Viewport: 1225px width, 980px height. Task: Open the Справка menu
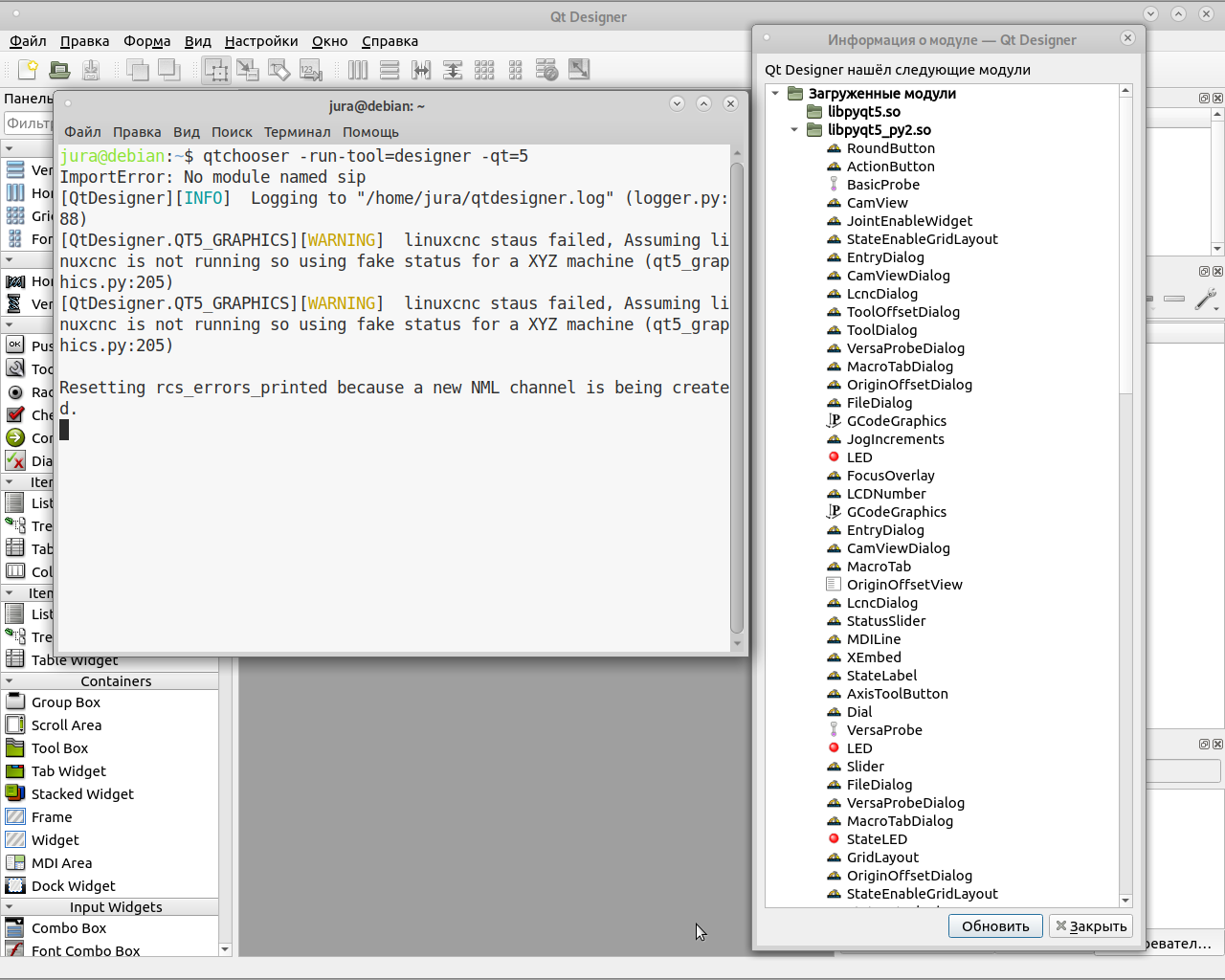(x=390, y=41)
